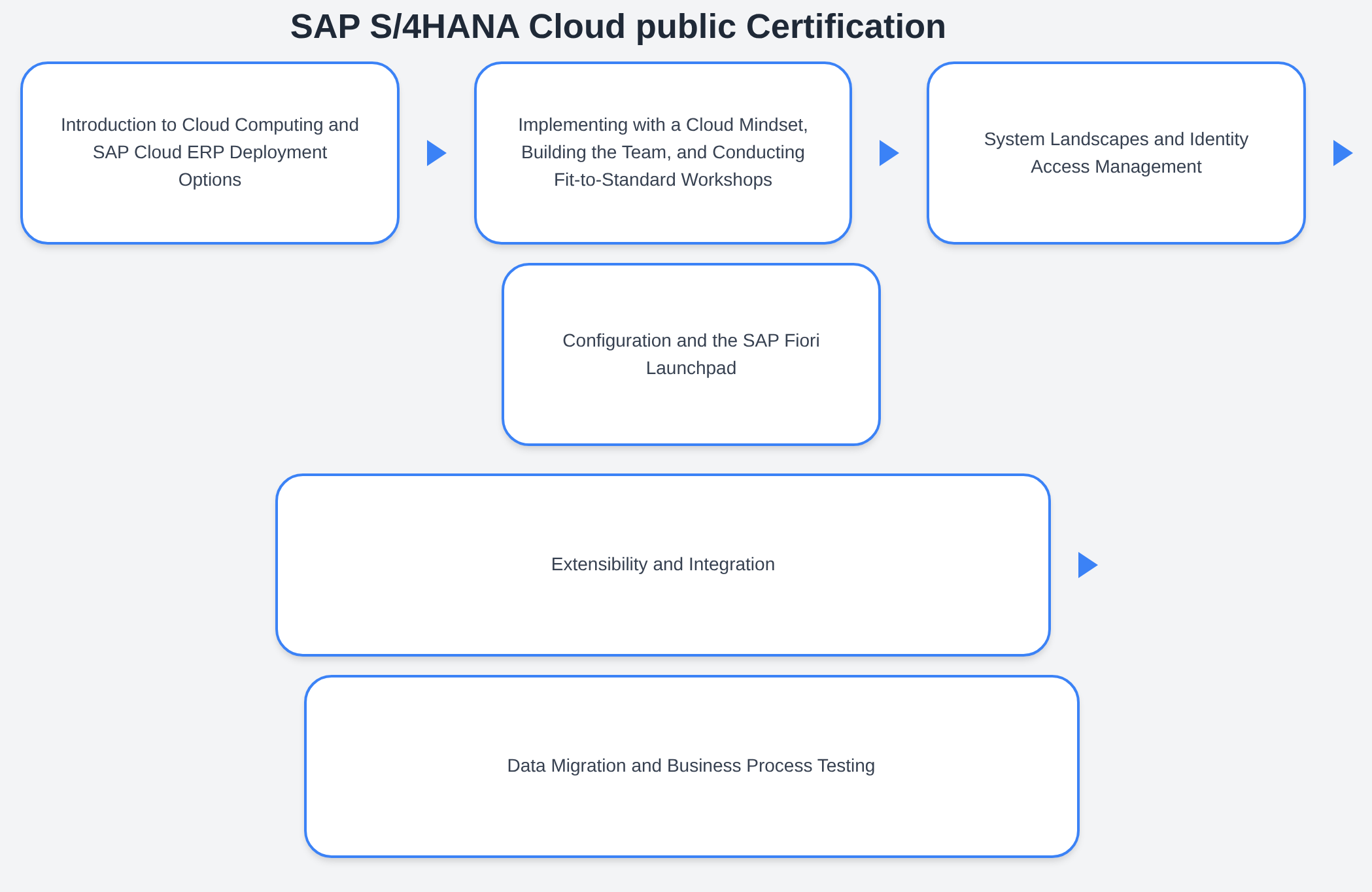Image resolution: width=1372 pixels, height=892 pixels.
Task: Click the Building the Team, and Conducting line
Action: pyautogui.click(x=662, y=152)
